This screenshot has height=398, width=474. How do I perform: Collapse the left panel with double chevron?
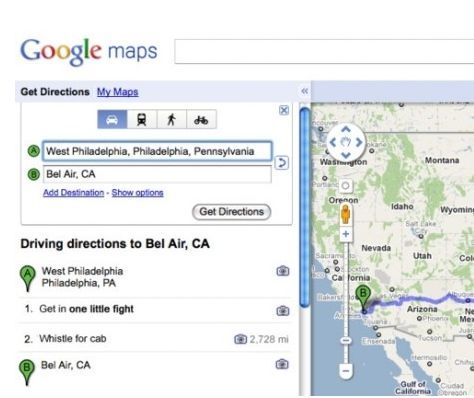[x=304, y=91]
